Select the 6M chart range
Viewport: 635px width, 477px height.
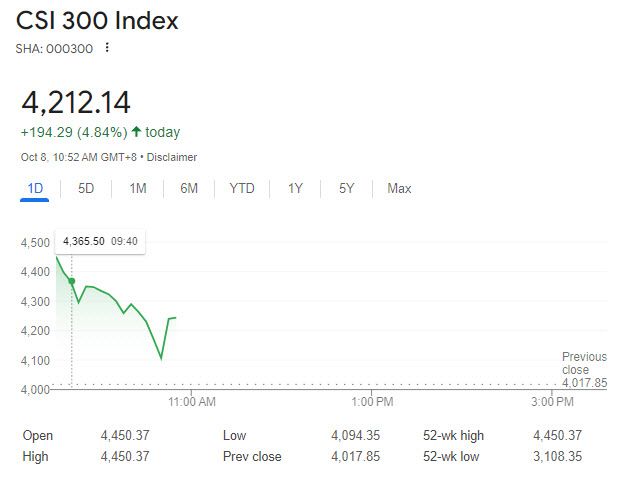point(189,189)
